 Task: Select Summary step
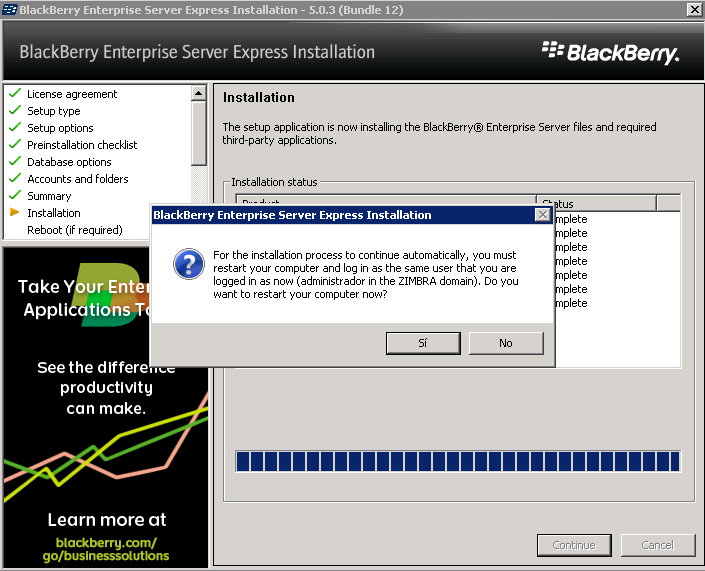point(49,196)
